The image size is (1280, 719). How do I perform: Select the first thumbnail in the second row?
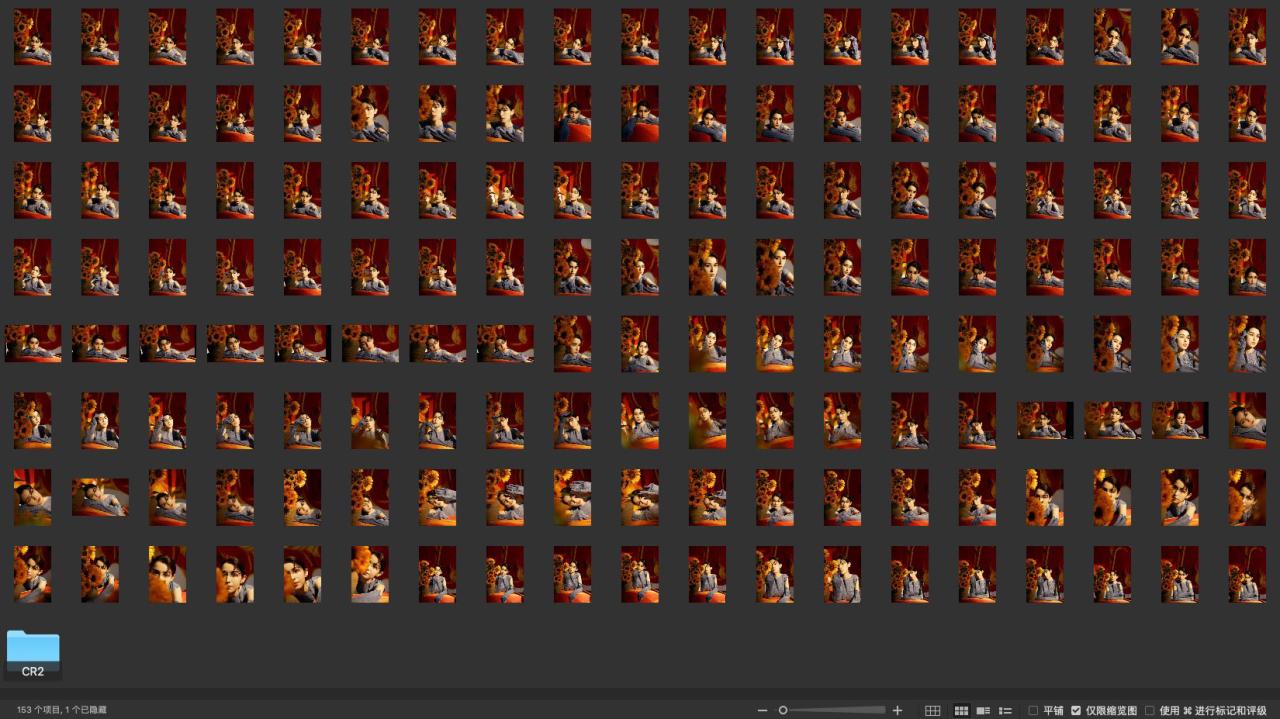pyautogui.click(x=33, y=113)
